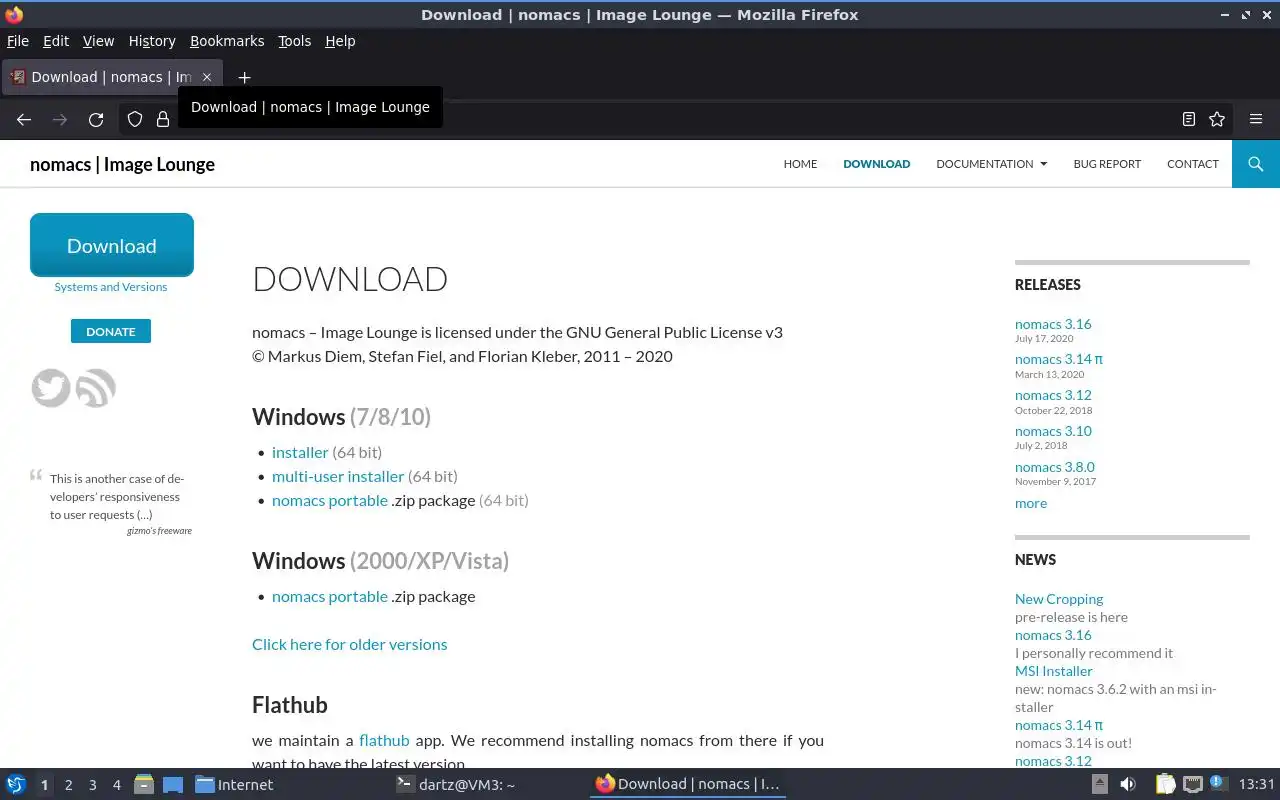Click nomacs portable link under Windows 7/8/10
This screenshot has width=1280, height=800.
(x=330, y=500)
